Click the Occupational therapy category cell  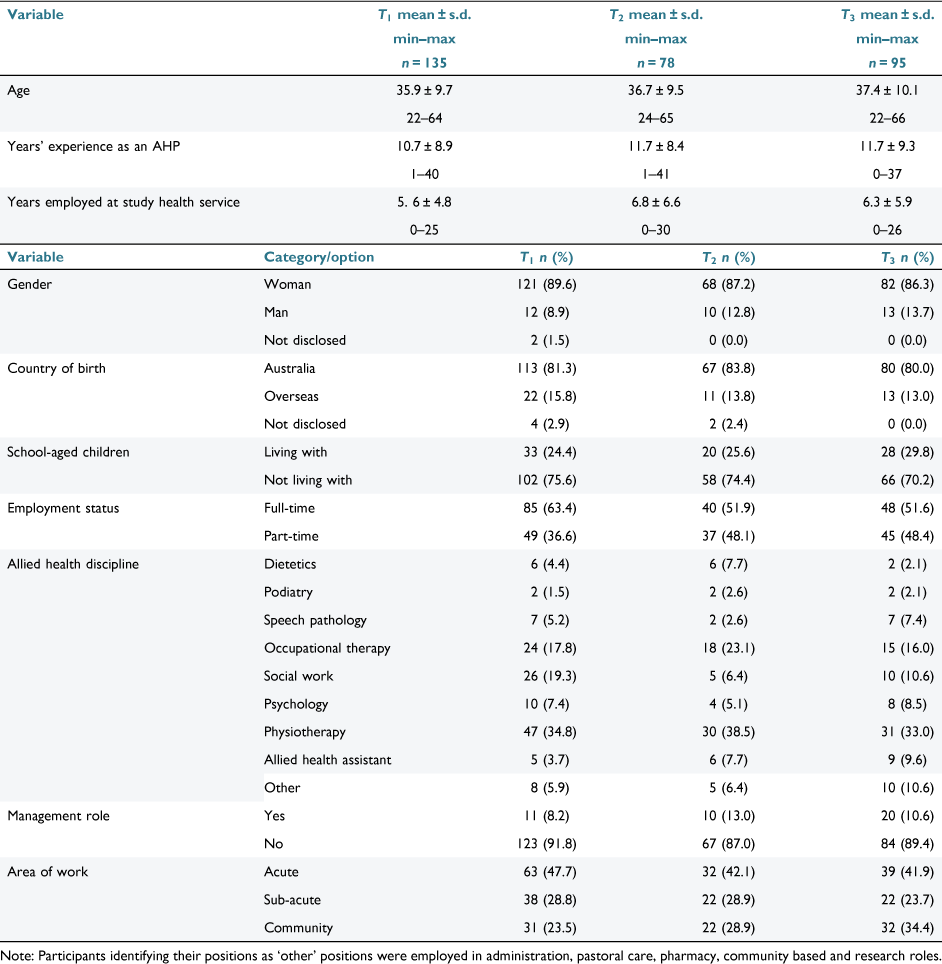coord(327,648)
